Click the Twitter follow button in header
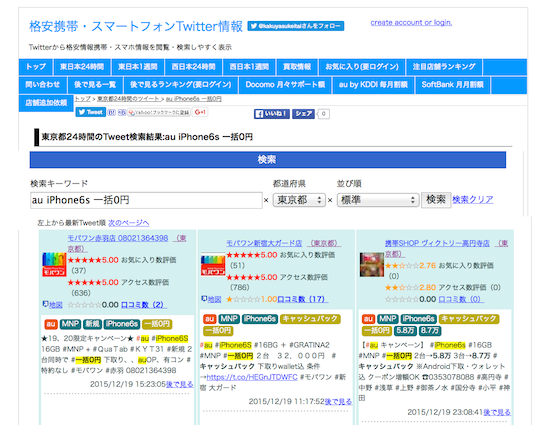 click(295, 26)
